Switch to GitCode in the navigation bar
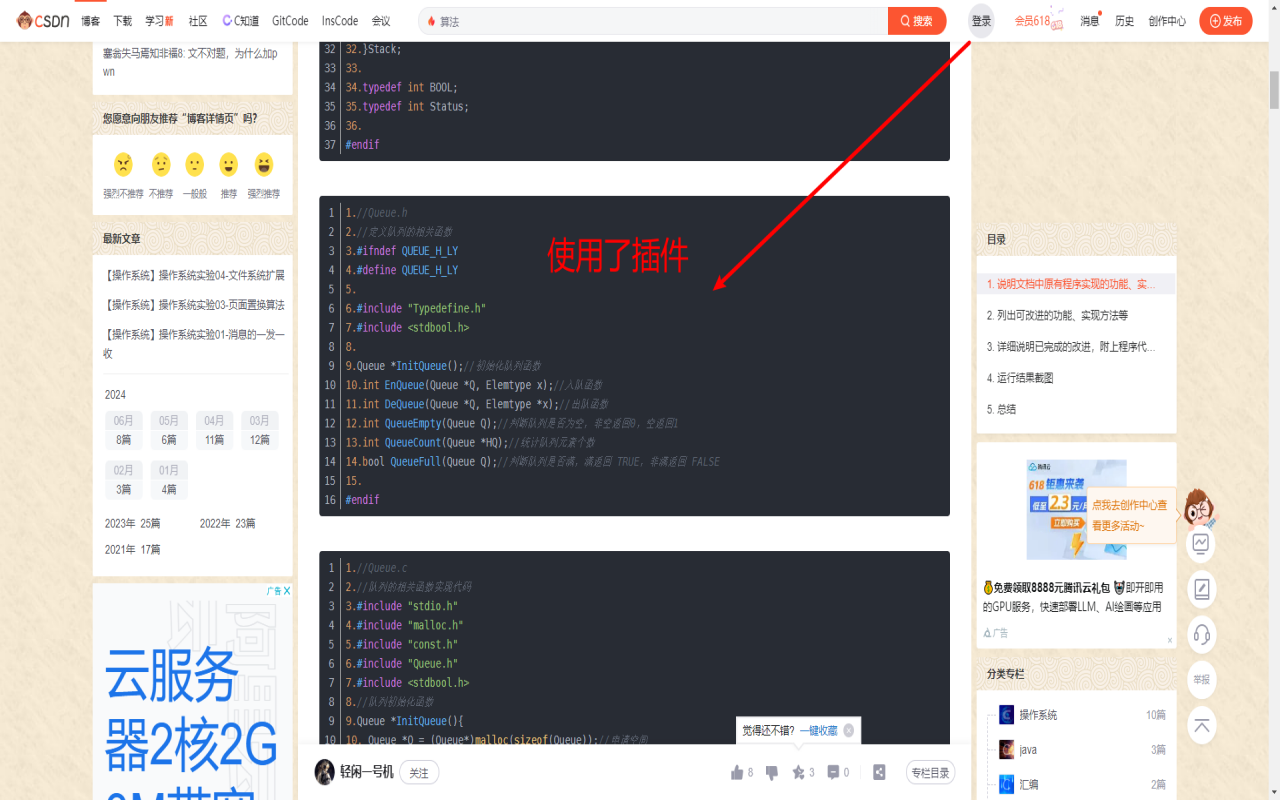Image resolution: width=1280 pixels, height=800 pixels. point(289,20)
